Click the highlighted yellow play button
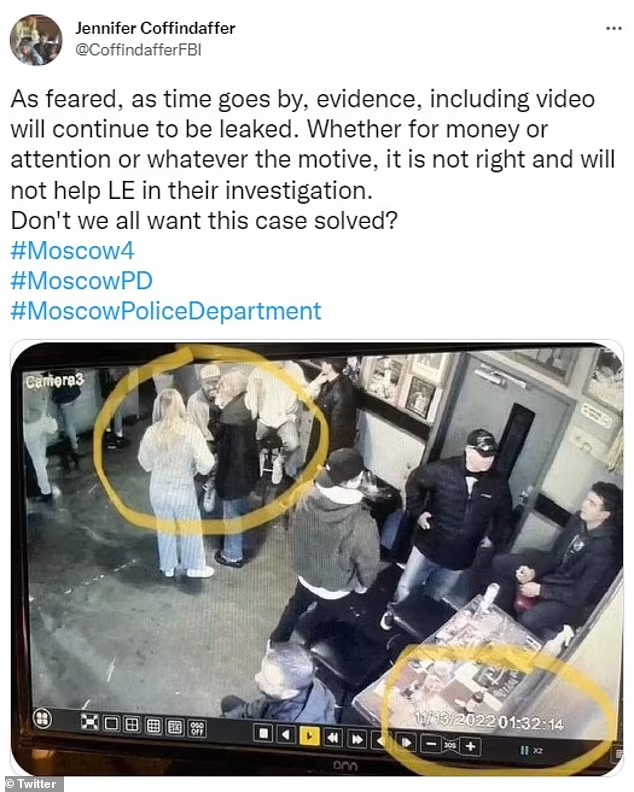634x792 pixels. (309, 736)
